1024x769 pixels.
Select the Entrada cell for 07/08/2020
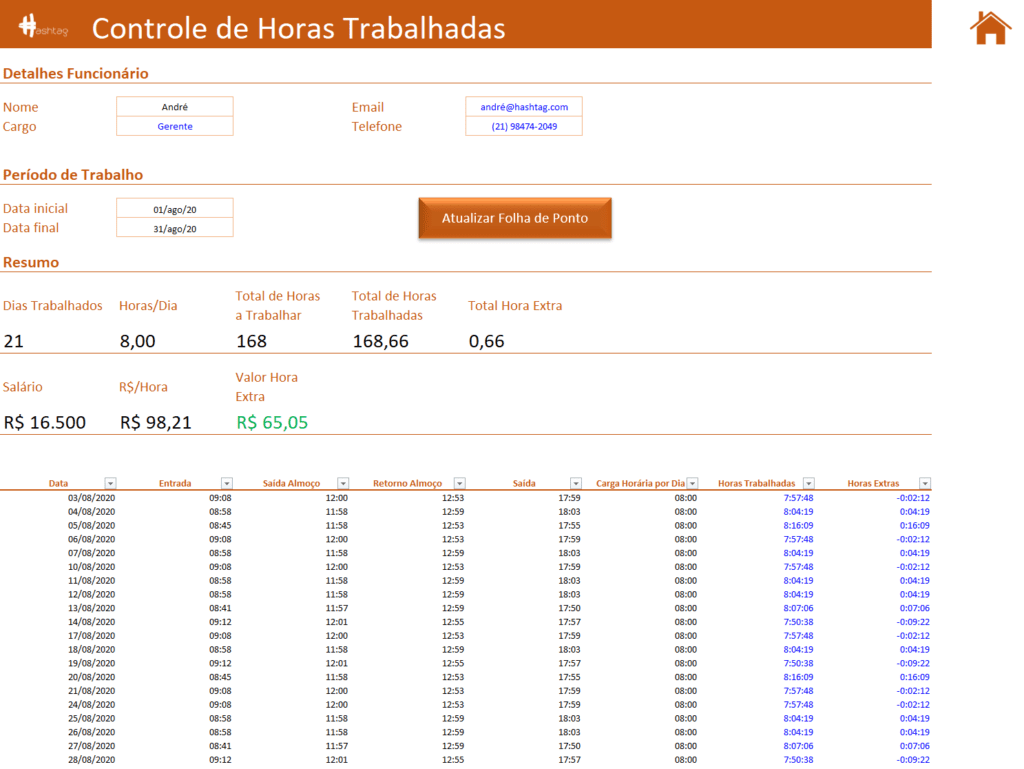coord(220,553)
